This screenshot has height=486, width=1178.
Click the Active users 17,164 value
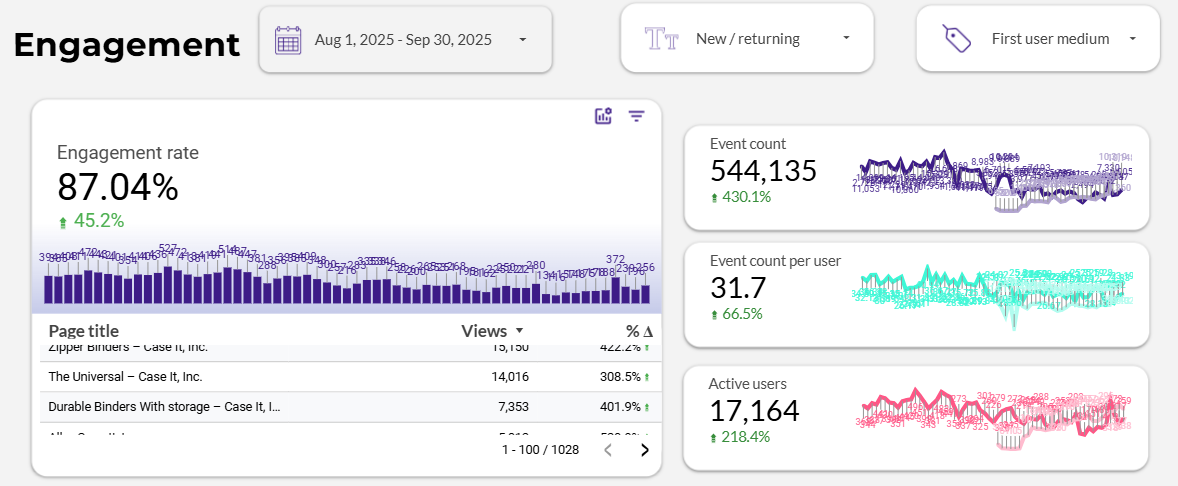pyautogui.click(x=754, y=411)
